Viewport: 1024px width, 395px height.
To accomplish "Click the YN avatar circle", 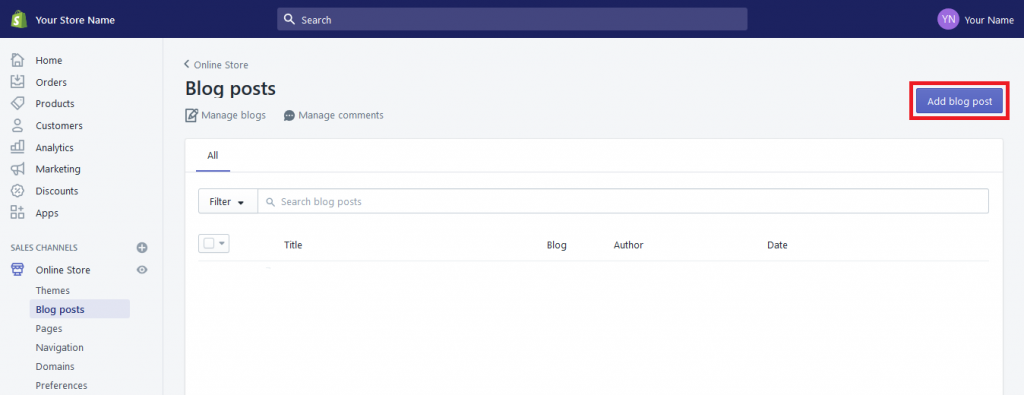I will [x=948, y=20].
